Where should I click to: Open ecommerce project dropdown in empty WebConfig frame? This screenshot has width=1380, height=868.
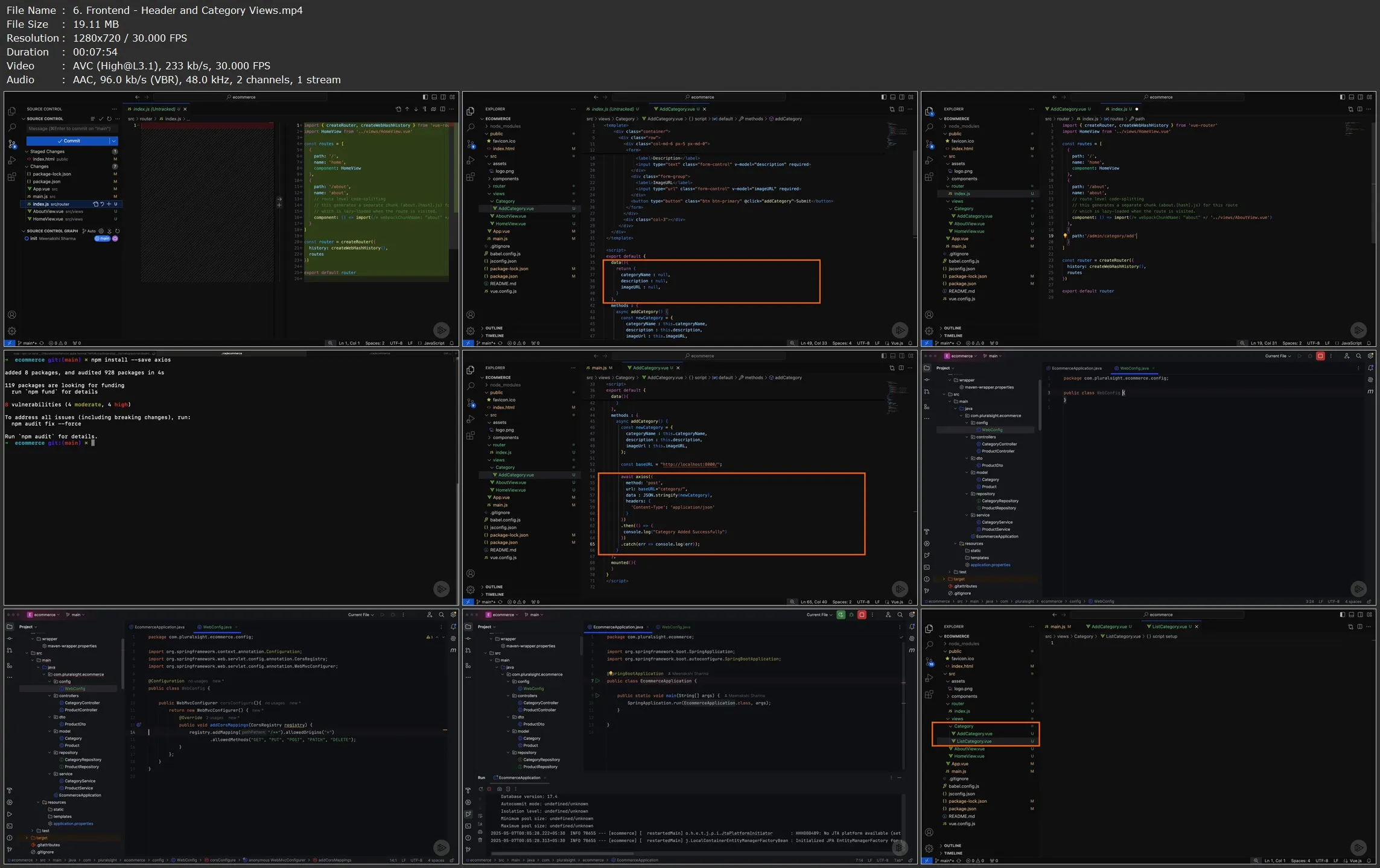pos(962,356)
